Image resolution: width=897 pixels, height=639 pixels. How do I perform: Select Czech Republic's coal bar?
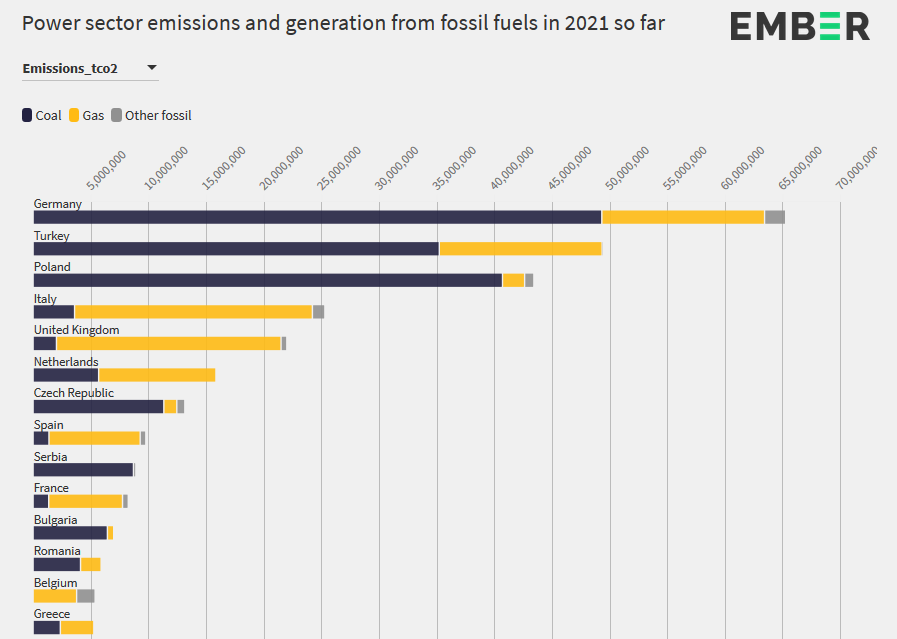[98, 406]
